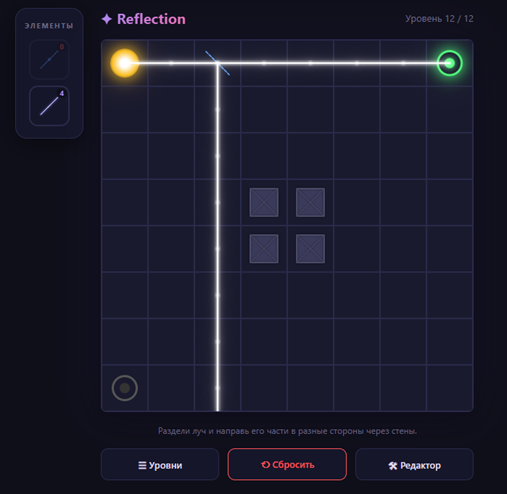Click the bottom cell where the vertical beam exits
507x494 pixels.
click(217, 388)
